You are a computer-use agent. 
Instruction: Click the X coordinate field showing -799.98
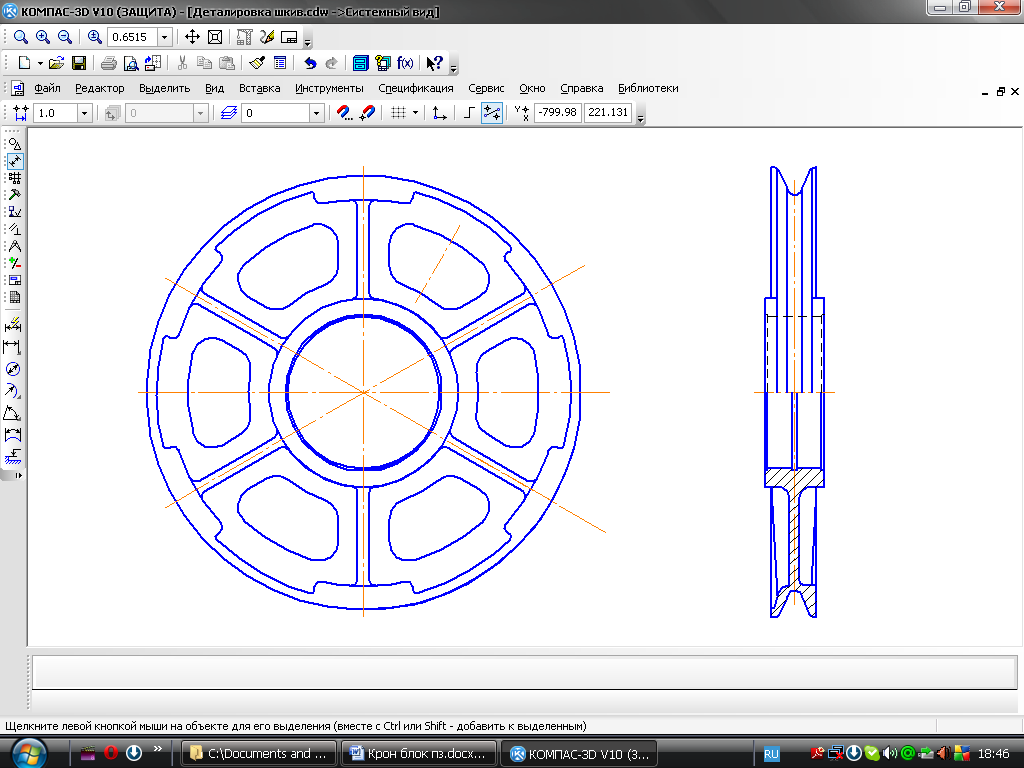coord(557,113)
